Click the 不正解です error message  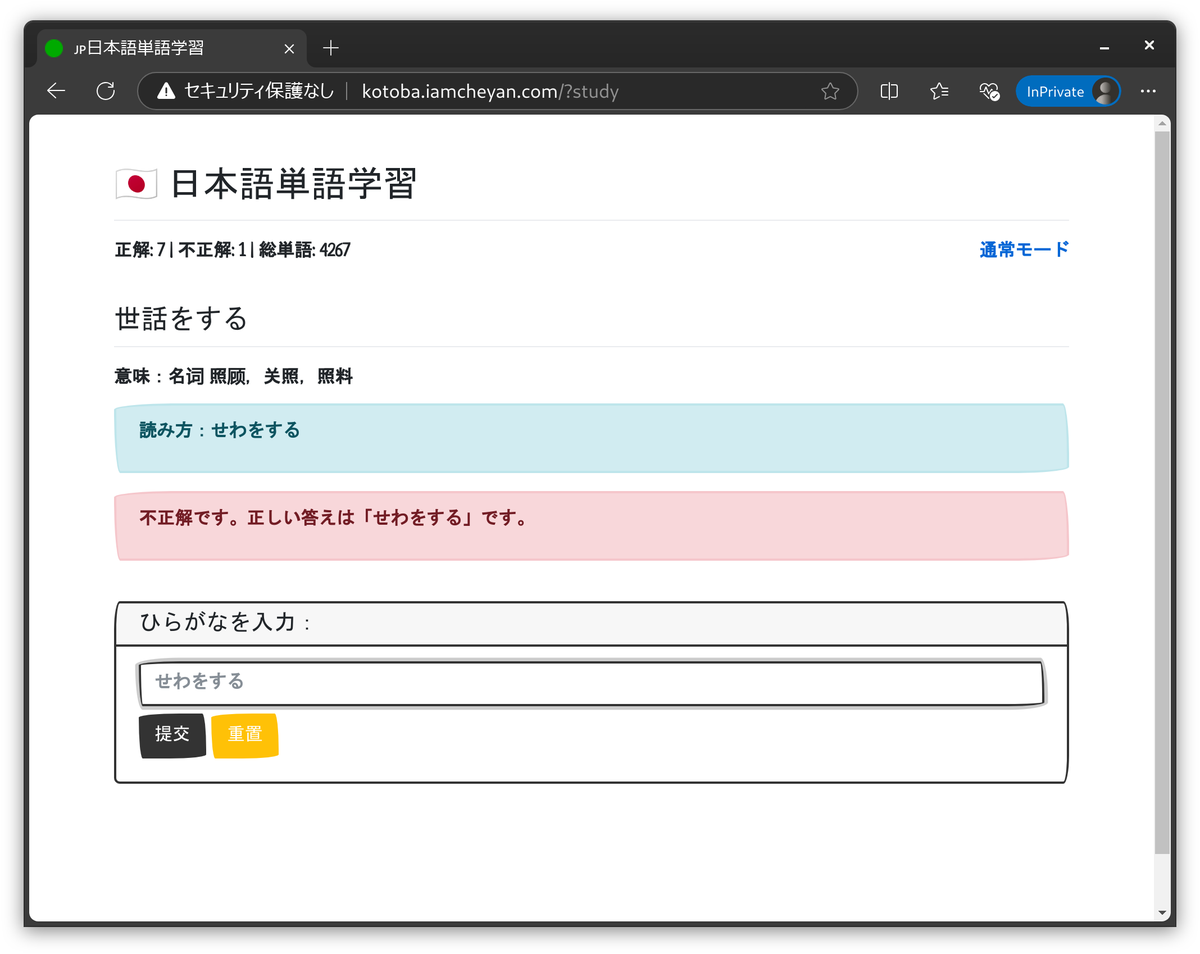[592, 526]
